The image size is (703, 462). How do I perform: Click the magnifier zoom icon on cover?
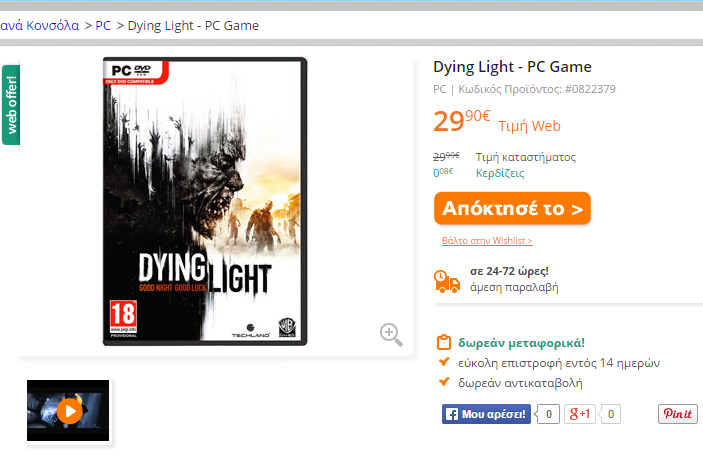391,335
